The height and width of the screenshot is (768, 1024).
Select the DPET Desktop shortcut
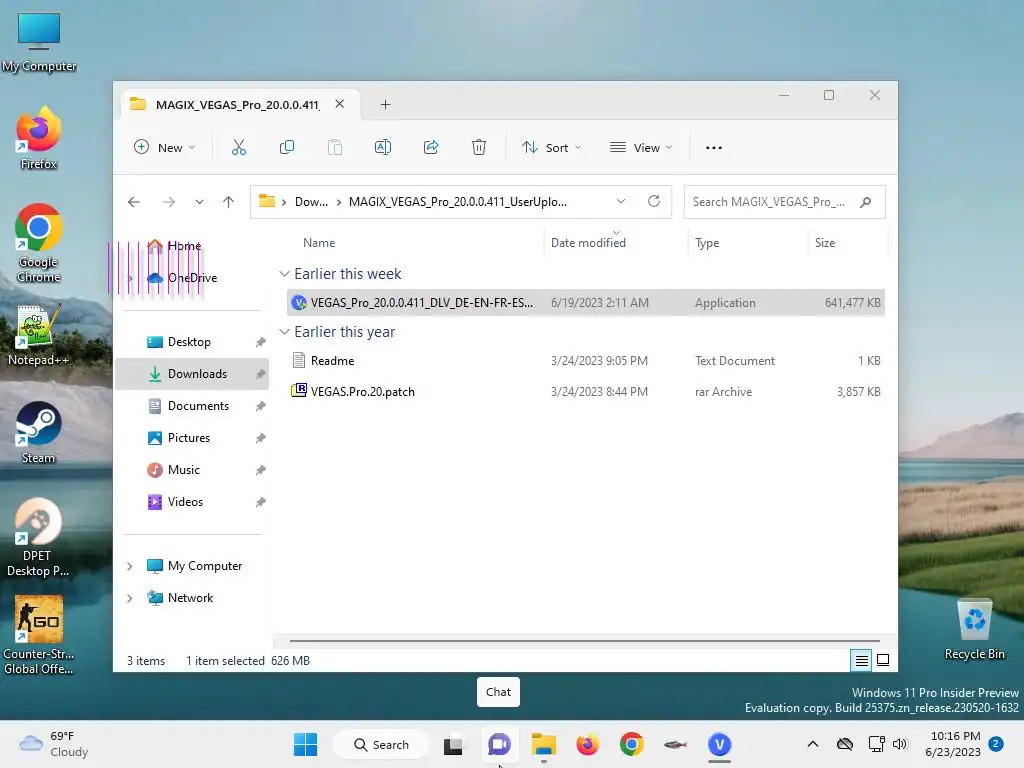[38, 537]
